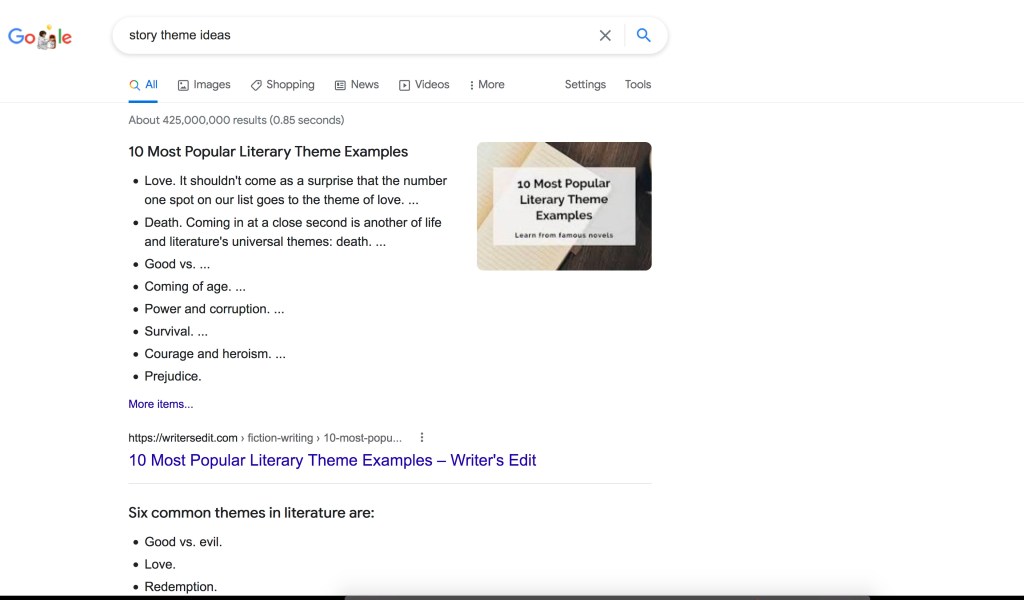Open the News results tab
The image size is (1024, 600).
356,85
